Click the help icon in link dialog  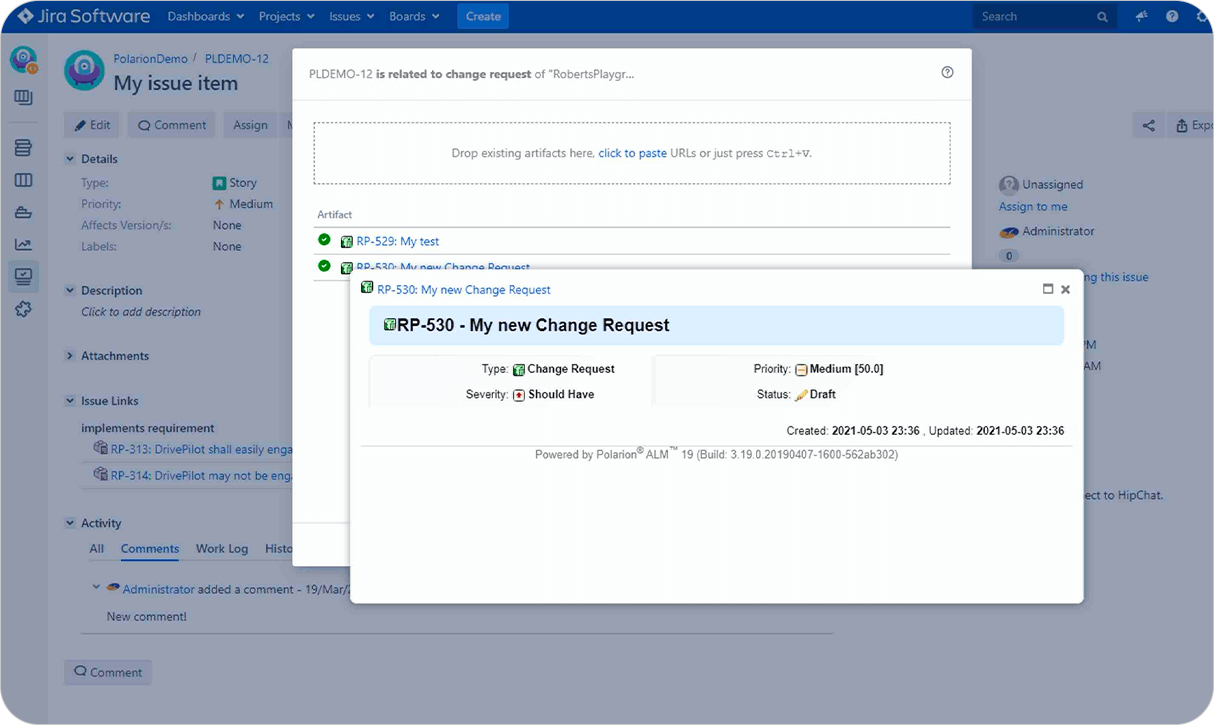(x=948, y=72)
